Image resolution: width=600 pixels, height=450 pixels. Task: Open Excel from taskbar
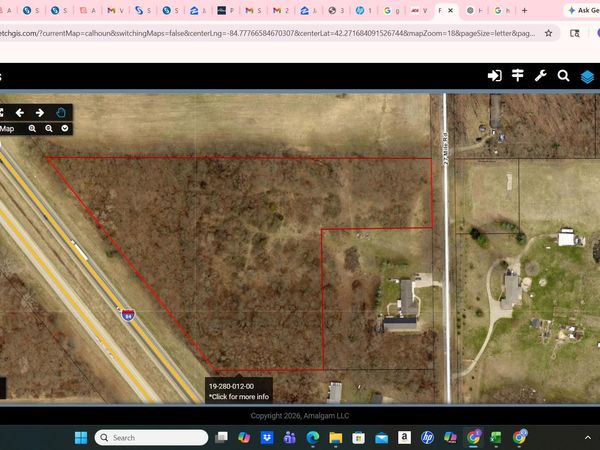point(496,437)
